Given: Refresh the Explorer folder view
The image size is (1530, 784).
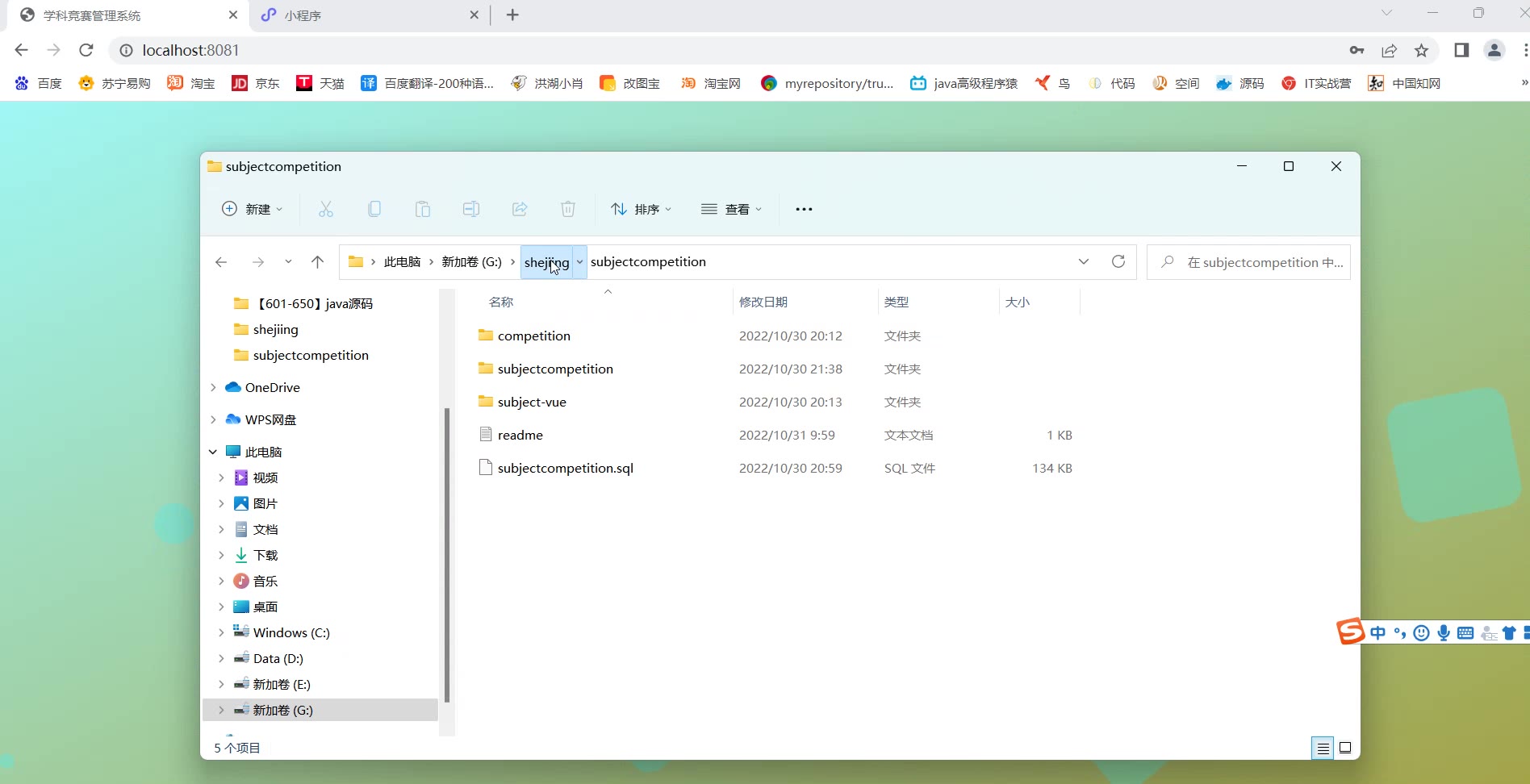Looking at the screenshot, I should (1118, 261).
